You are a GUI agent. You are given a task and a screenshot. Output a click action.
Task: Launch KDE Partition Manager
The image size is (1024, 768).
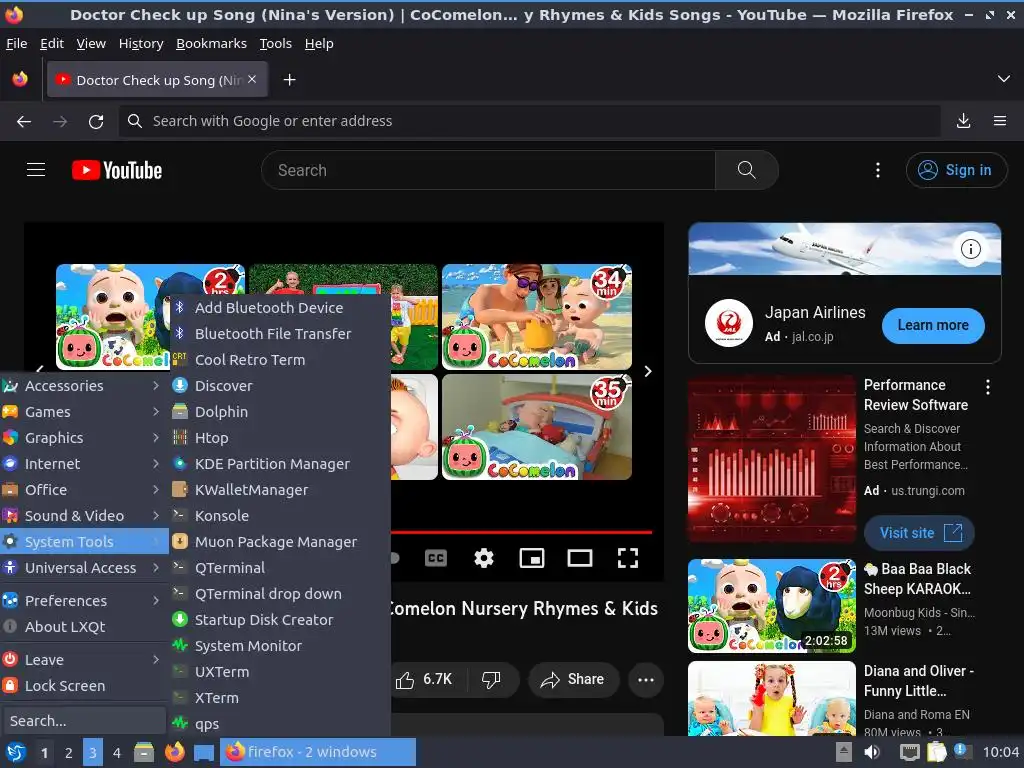[280, 464]
